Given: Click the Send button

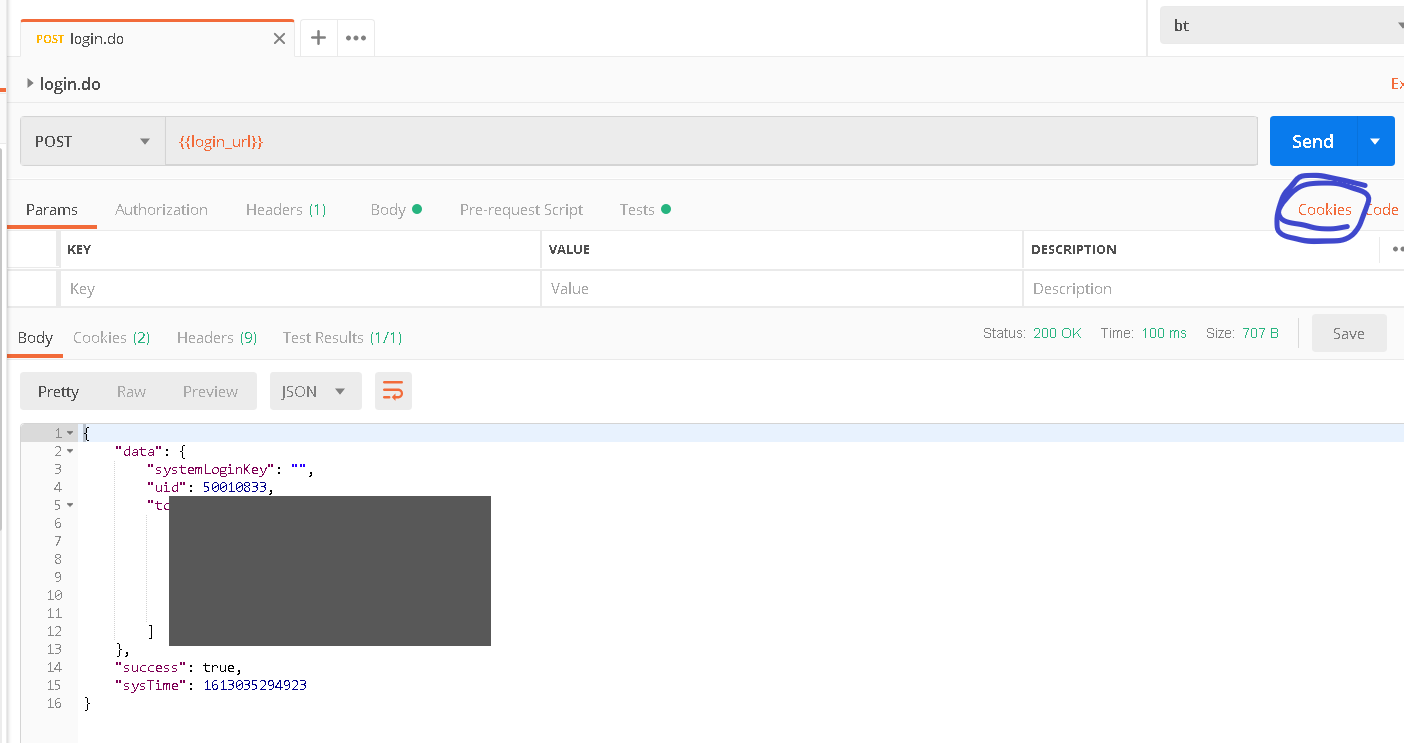Looking at the screenshot, I should [1312, 141].
